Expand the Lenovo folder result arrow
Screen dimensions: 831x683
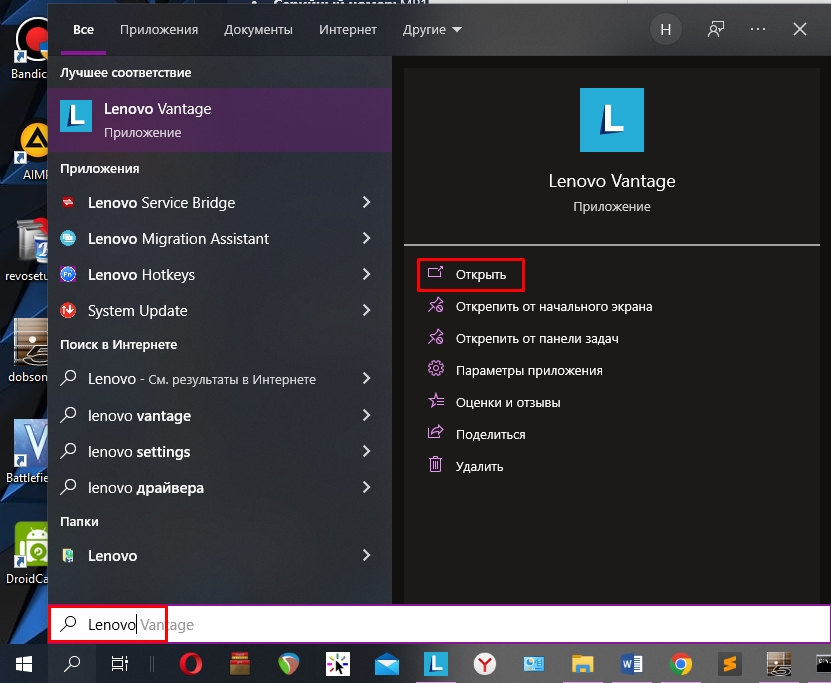366,556
